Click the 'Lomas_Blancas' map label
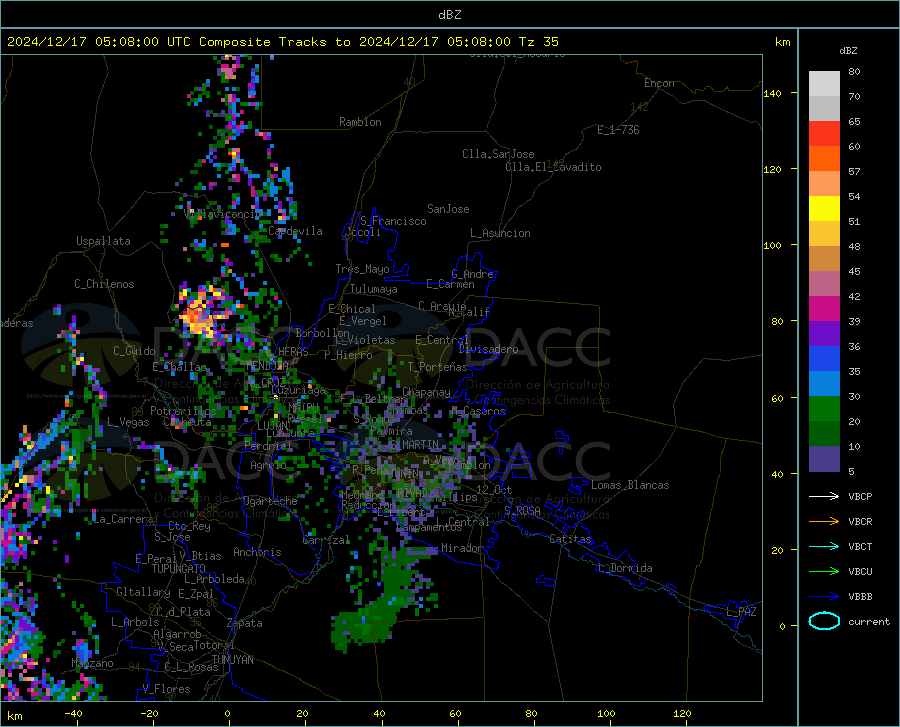 click(x=630, y=485)
